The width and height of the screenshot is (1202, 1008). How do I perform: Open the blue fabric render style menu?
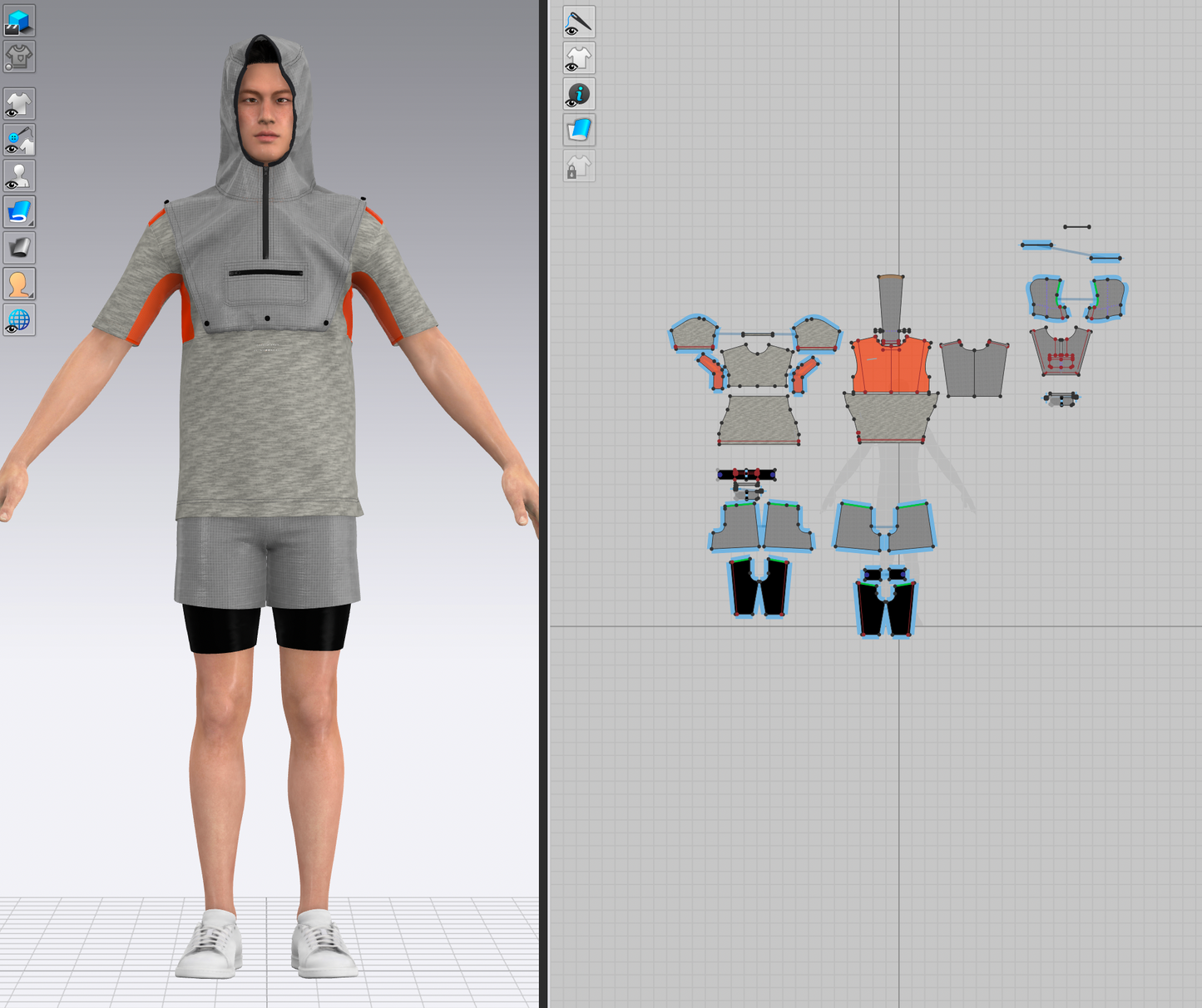[x=19, y=212]
